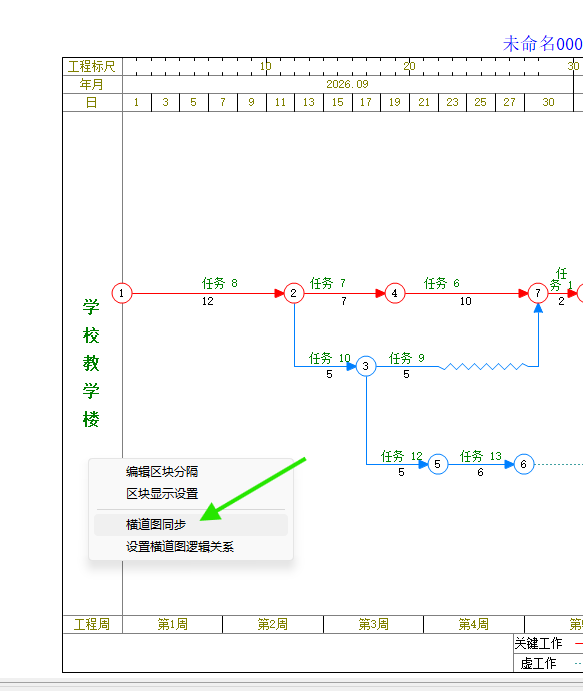Screen dimensions: 583x691
Task: Click 任务 8 task label
Action: pos(219,283)
